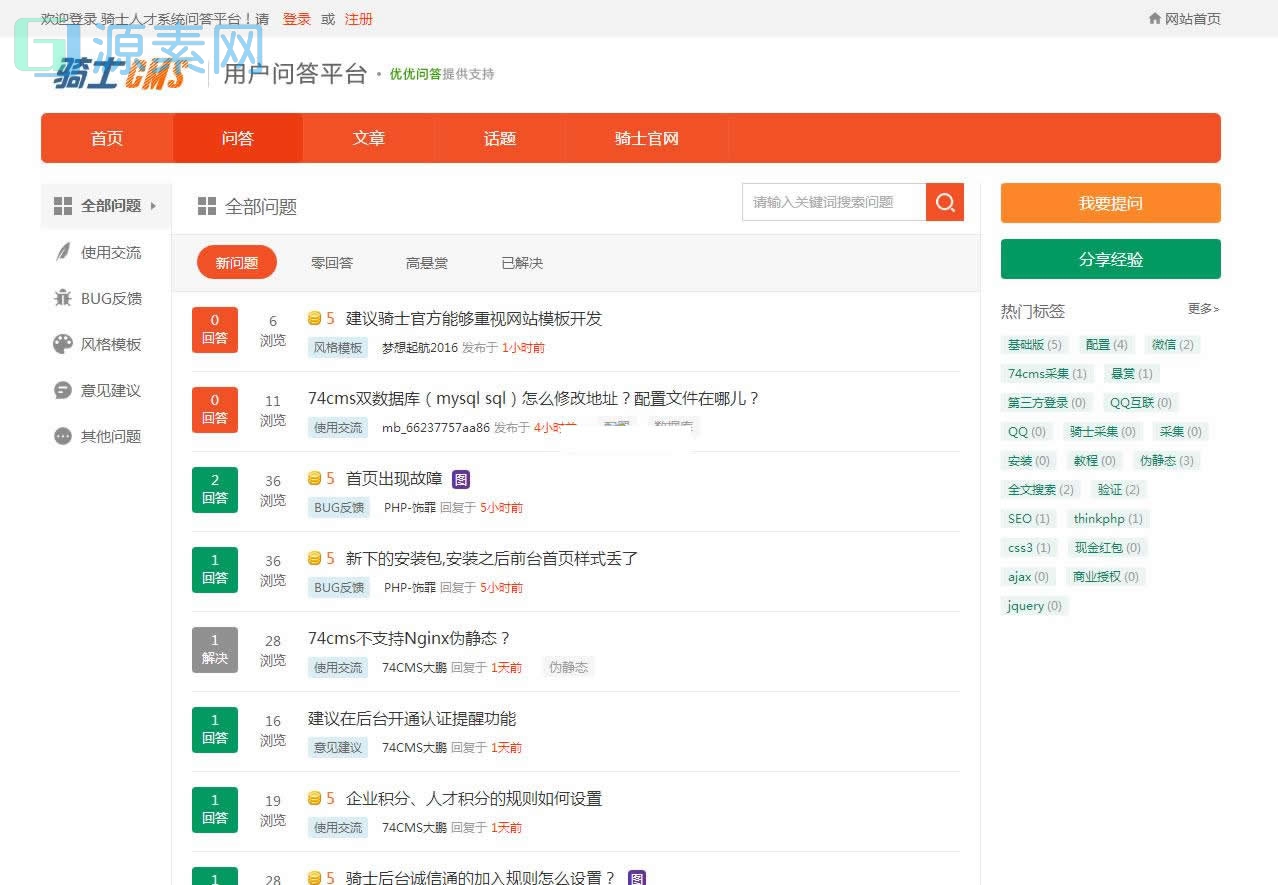Click the 风格模板 palette icon

62,344
